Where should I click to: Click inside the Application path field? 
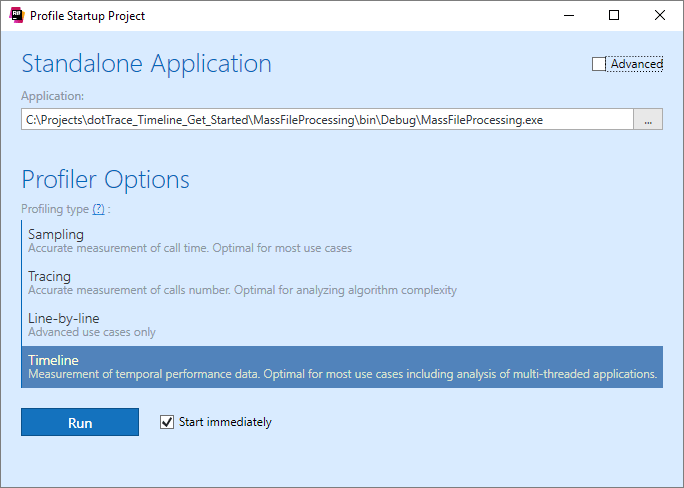(x=327, y=120)
